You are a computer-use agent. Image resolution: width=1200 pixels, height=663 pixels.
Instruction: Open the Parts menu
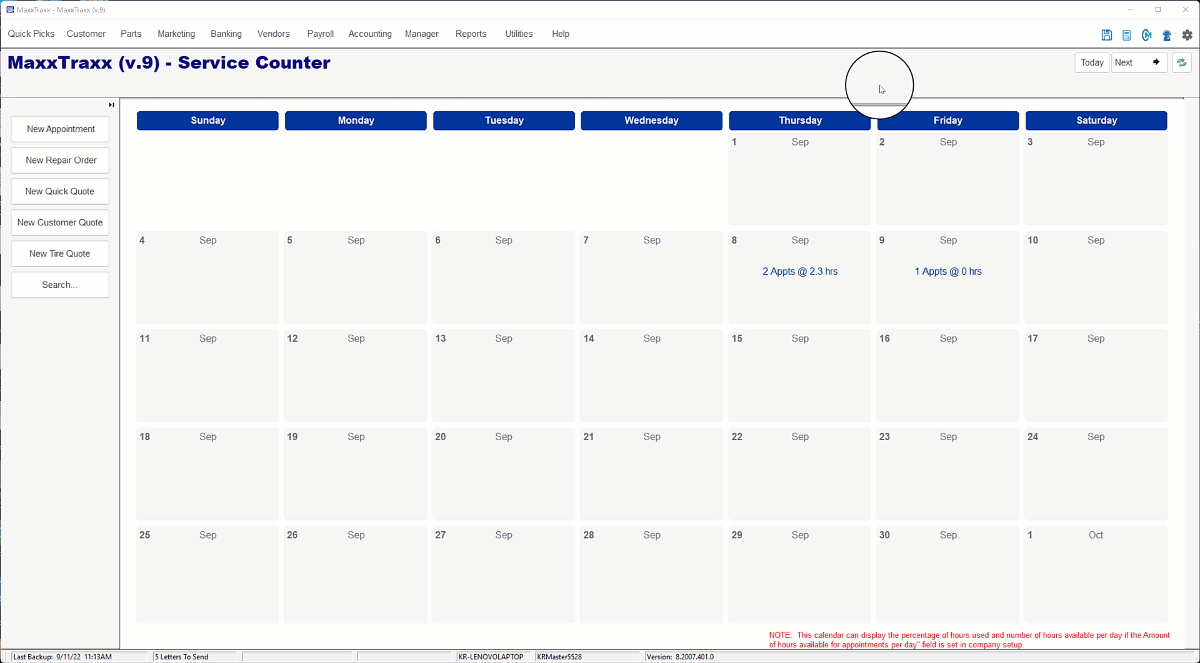tap(131, 34)
